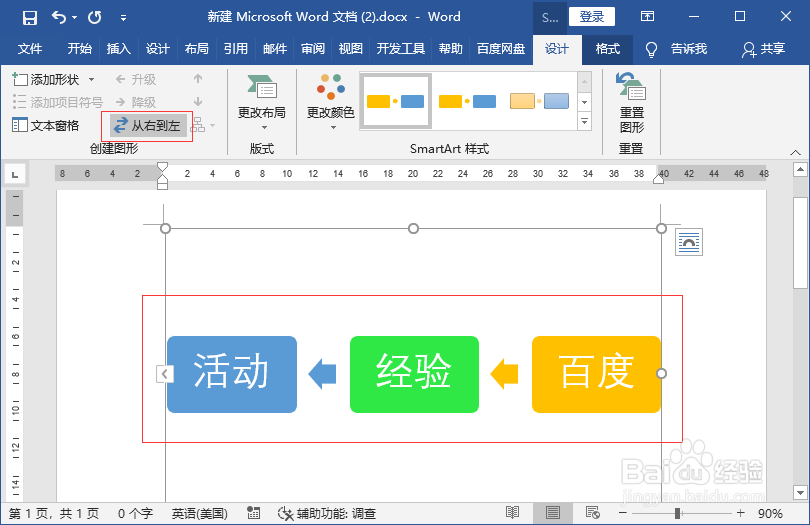Open the undo history dropdown arrow

tap(74, 18)
